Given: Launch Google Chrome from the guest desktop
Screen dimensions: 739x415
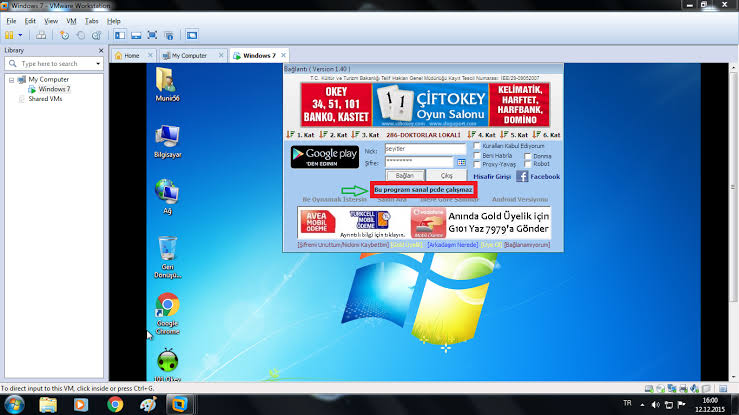Looking at the screenshot, I should [x=167, y=314].
